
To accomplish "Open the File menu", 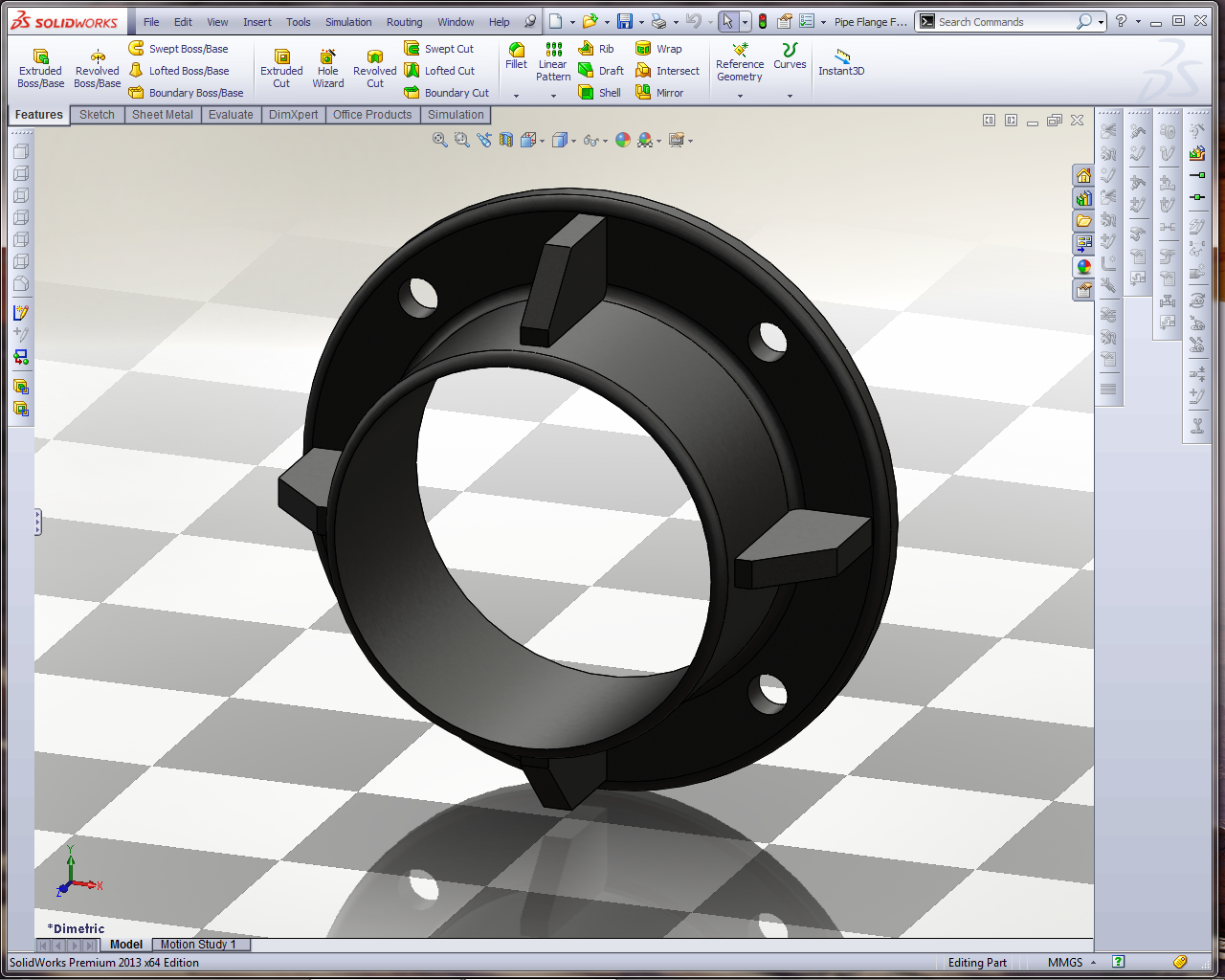I will tap(151, 22).
